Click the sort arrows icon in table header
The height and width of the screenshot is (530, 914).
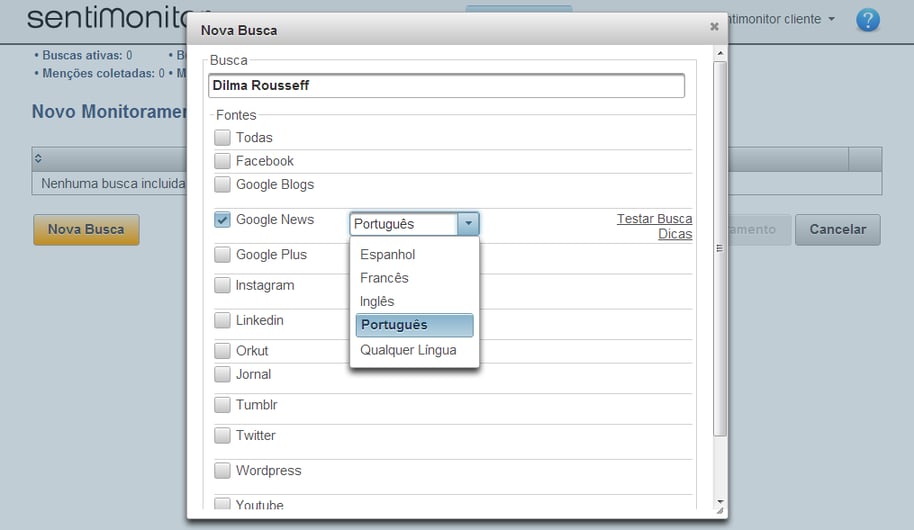click(x=38, y=158)
